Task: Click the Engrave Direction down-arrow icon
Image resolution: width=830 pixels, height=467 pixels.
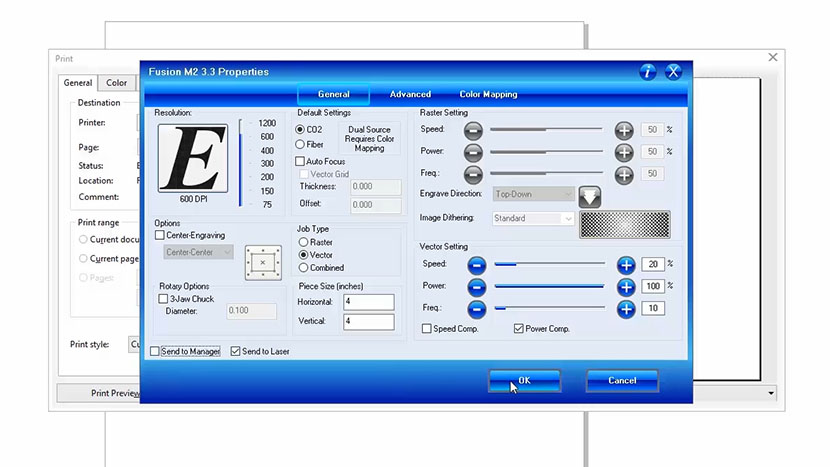Action: tap(590, 195)
